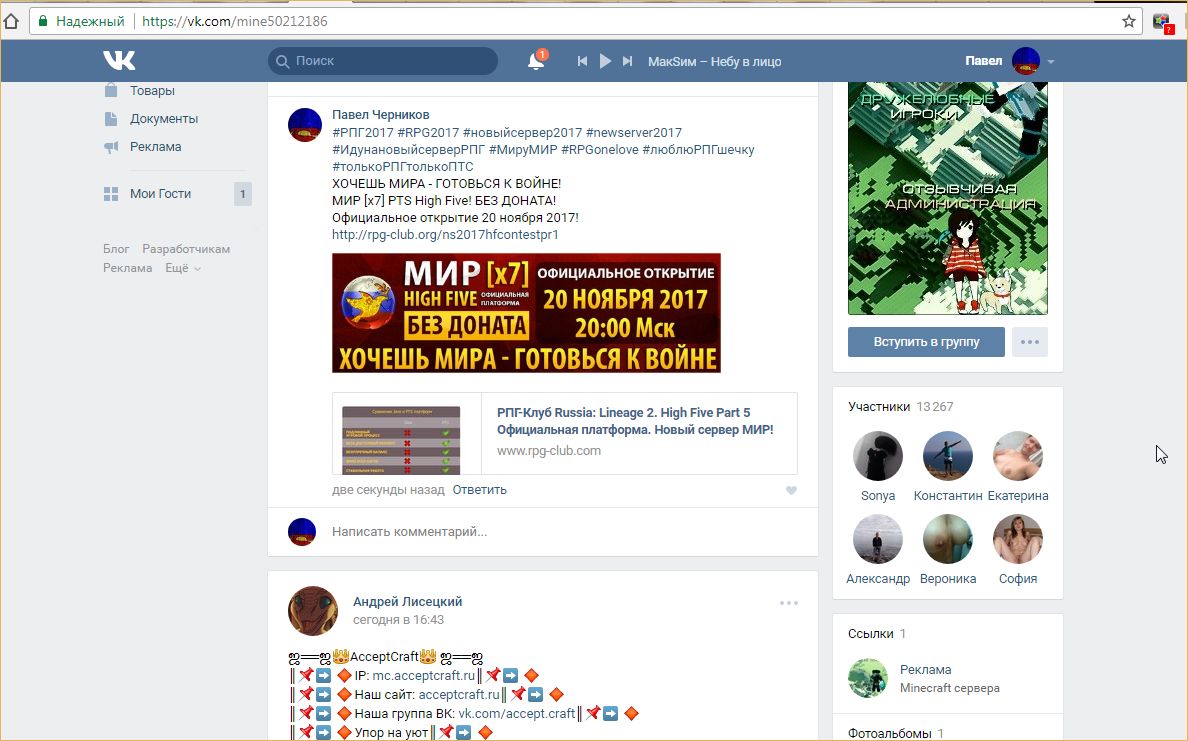1188x741 pixels.
Task: Open vk.com/accept.craft link in post
Action: 517,713
